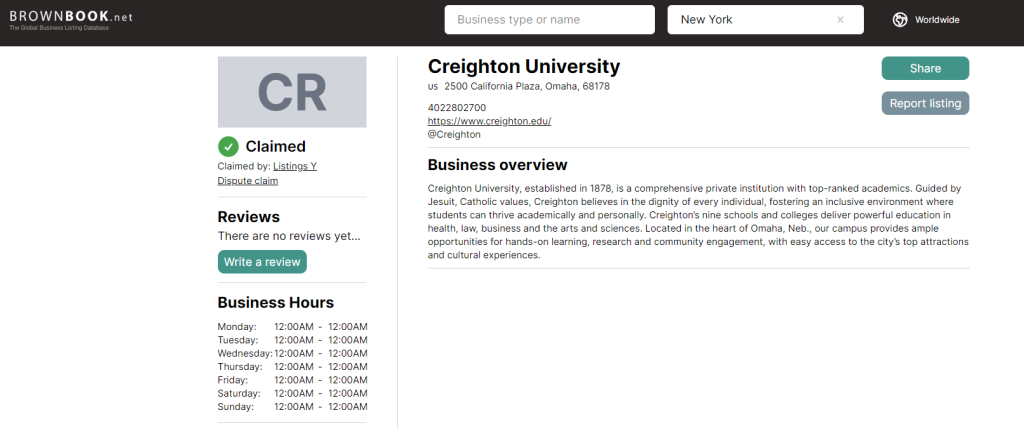
Task: Click the Business overview heading
Action: [498, 165]
